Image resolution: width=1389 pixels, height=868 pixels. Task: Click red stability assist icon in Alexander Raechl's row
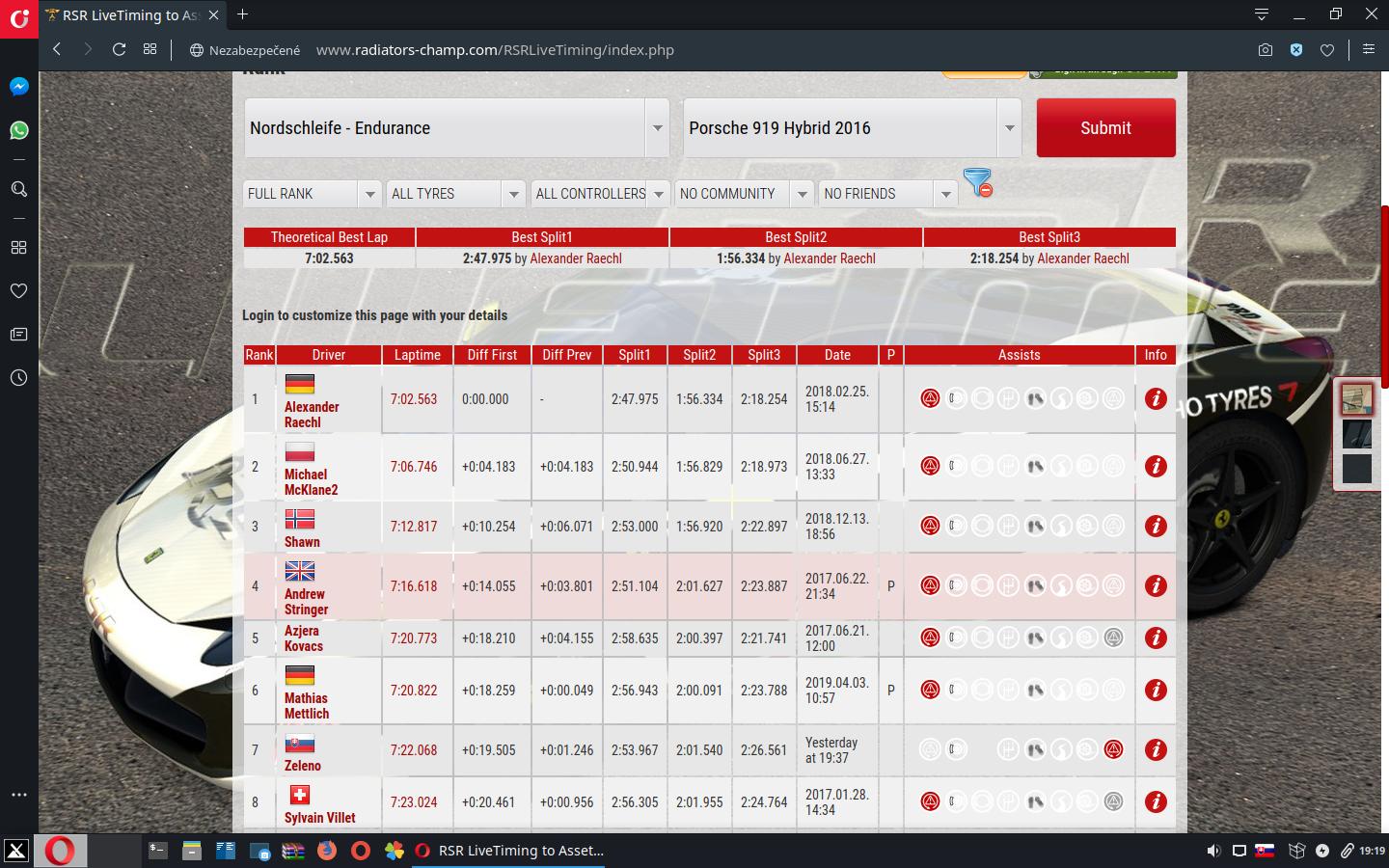930,398
